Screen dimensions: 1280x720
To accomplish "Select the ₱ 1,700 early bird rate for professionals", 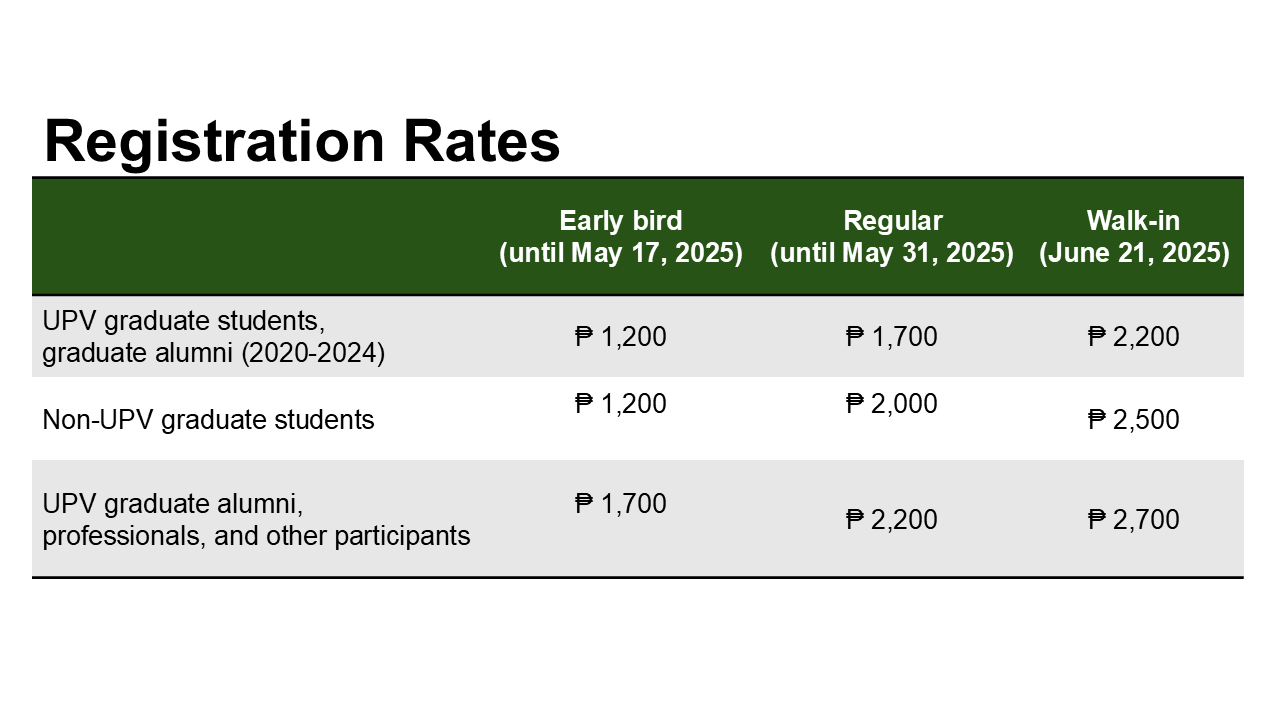I will tap(621, 504).
